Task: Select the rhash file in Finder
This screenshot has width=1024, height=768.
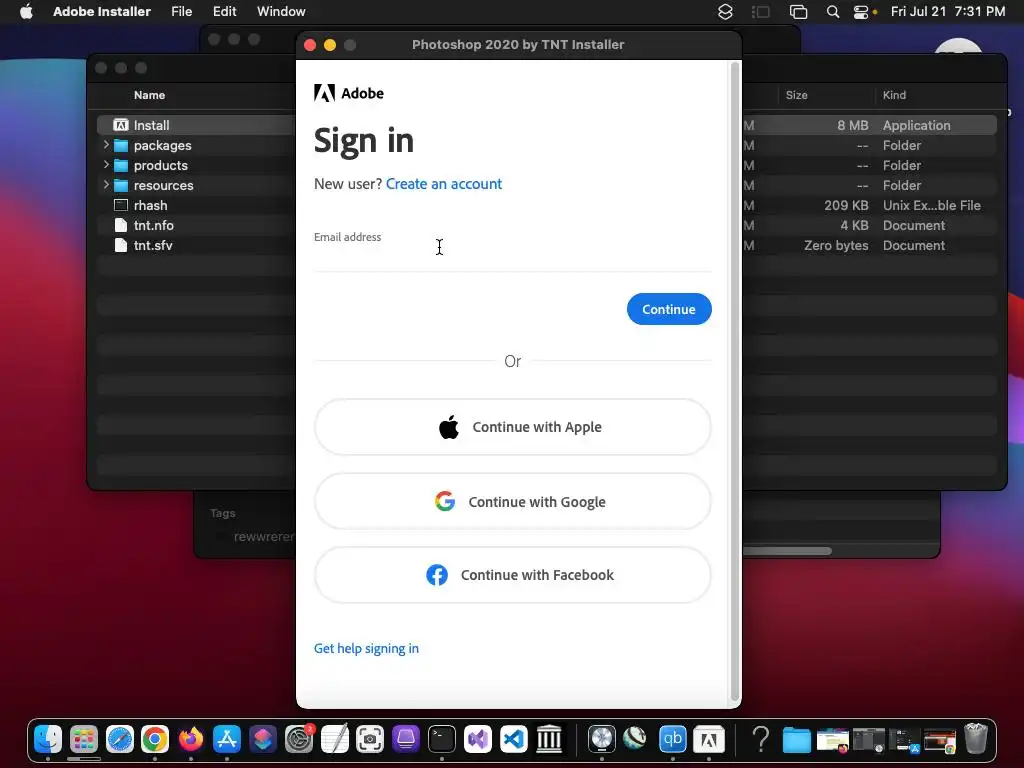Action: tap(151, 205)
